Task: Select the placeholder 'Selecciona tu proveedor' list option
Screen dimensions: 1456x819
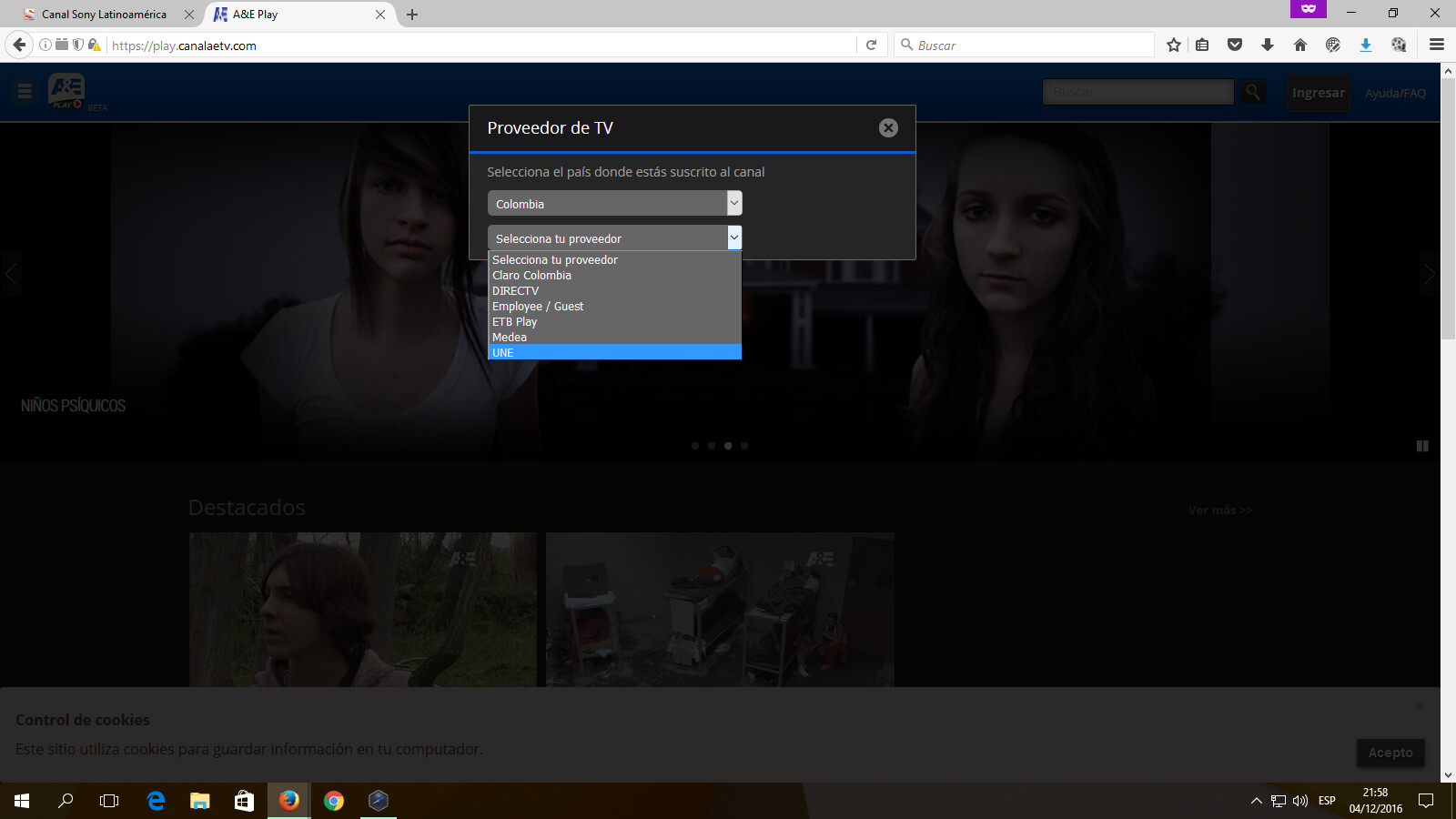Action: pyautogui.click(x=615, y=259)
